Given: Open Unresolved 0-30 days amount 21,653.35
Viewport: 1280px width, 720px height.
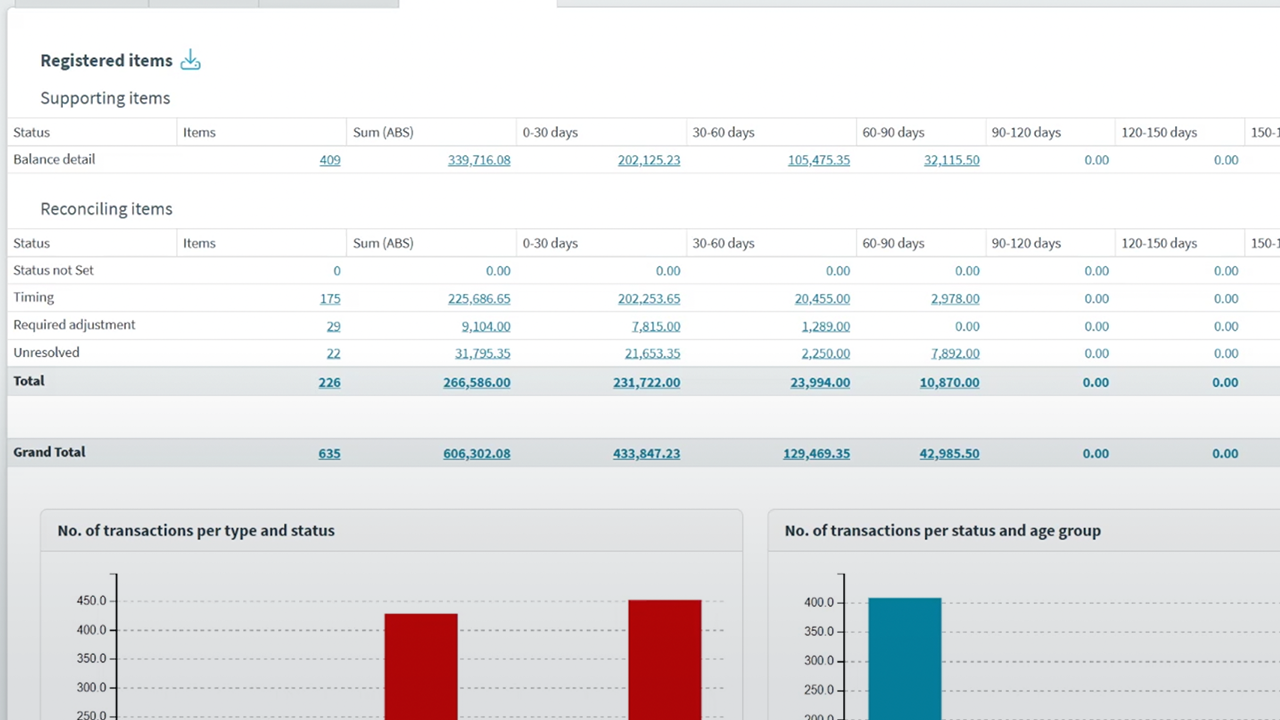Looking at the screenshot, I should 653,353.
